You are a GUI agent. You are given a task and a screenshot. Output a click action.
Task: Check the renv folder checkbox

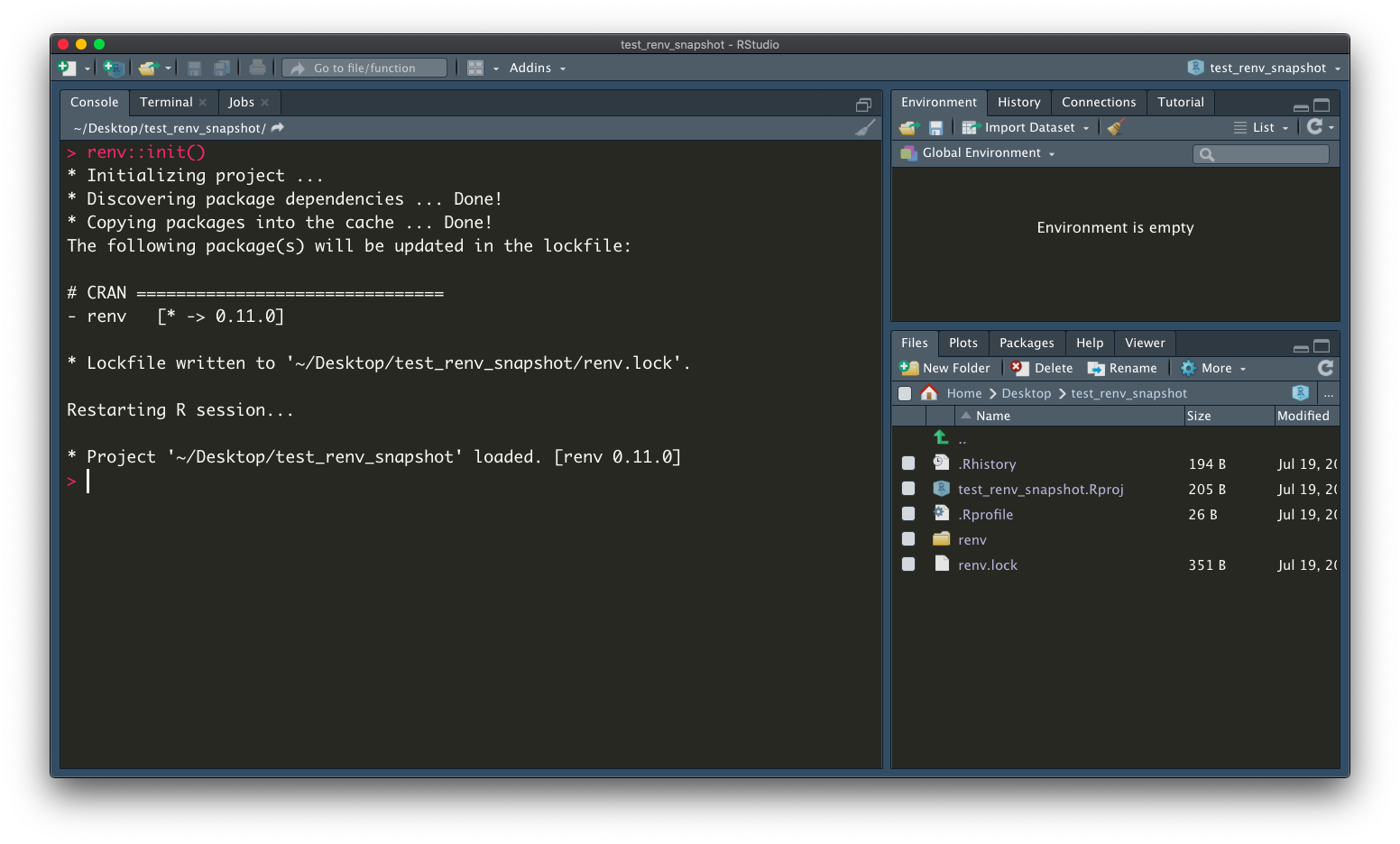click(908, 539)
